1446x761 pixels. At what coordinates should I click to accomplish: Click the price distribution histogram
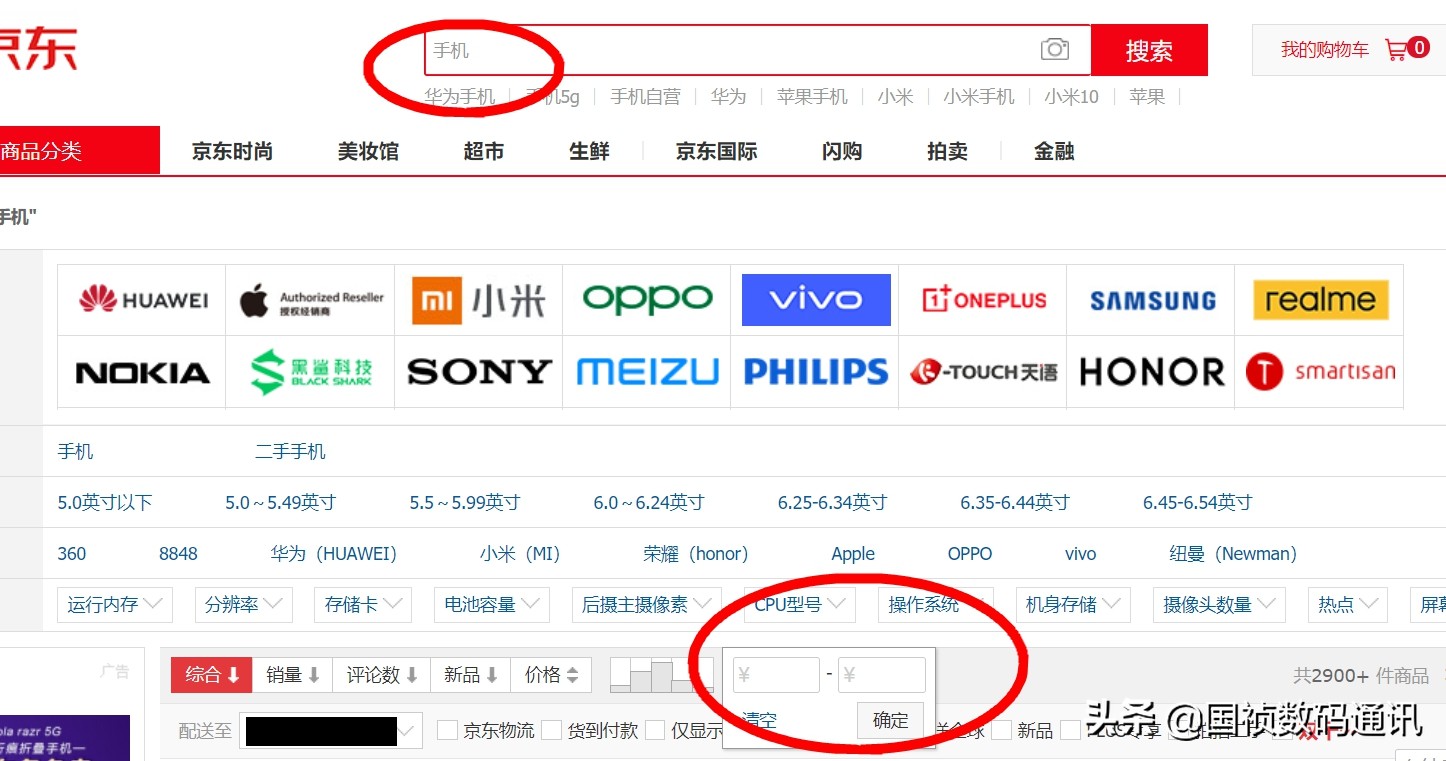click(660, 674)
